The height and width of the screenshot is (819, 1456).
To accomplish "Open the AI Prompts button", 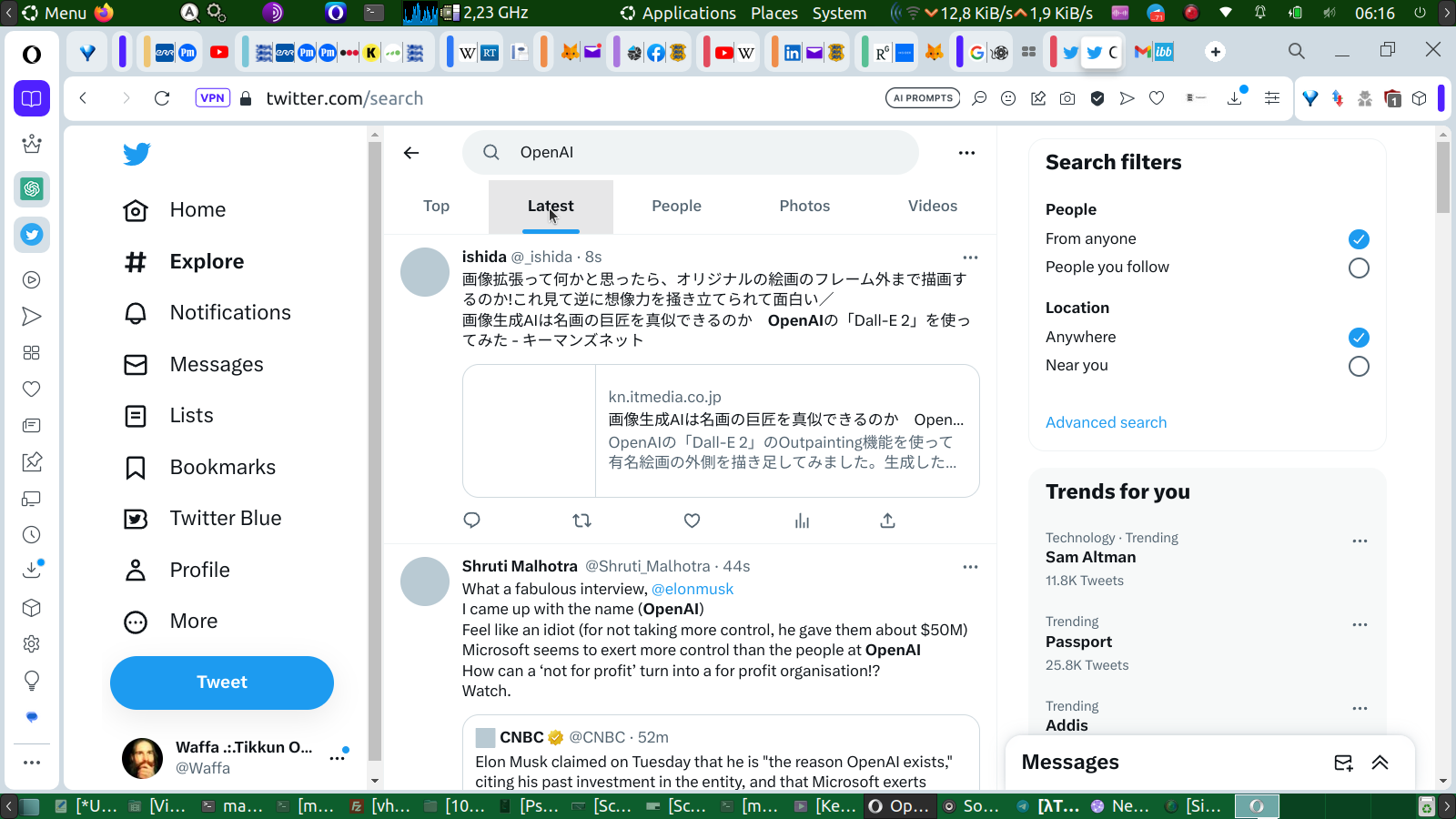I will coord(923,98).
